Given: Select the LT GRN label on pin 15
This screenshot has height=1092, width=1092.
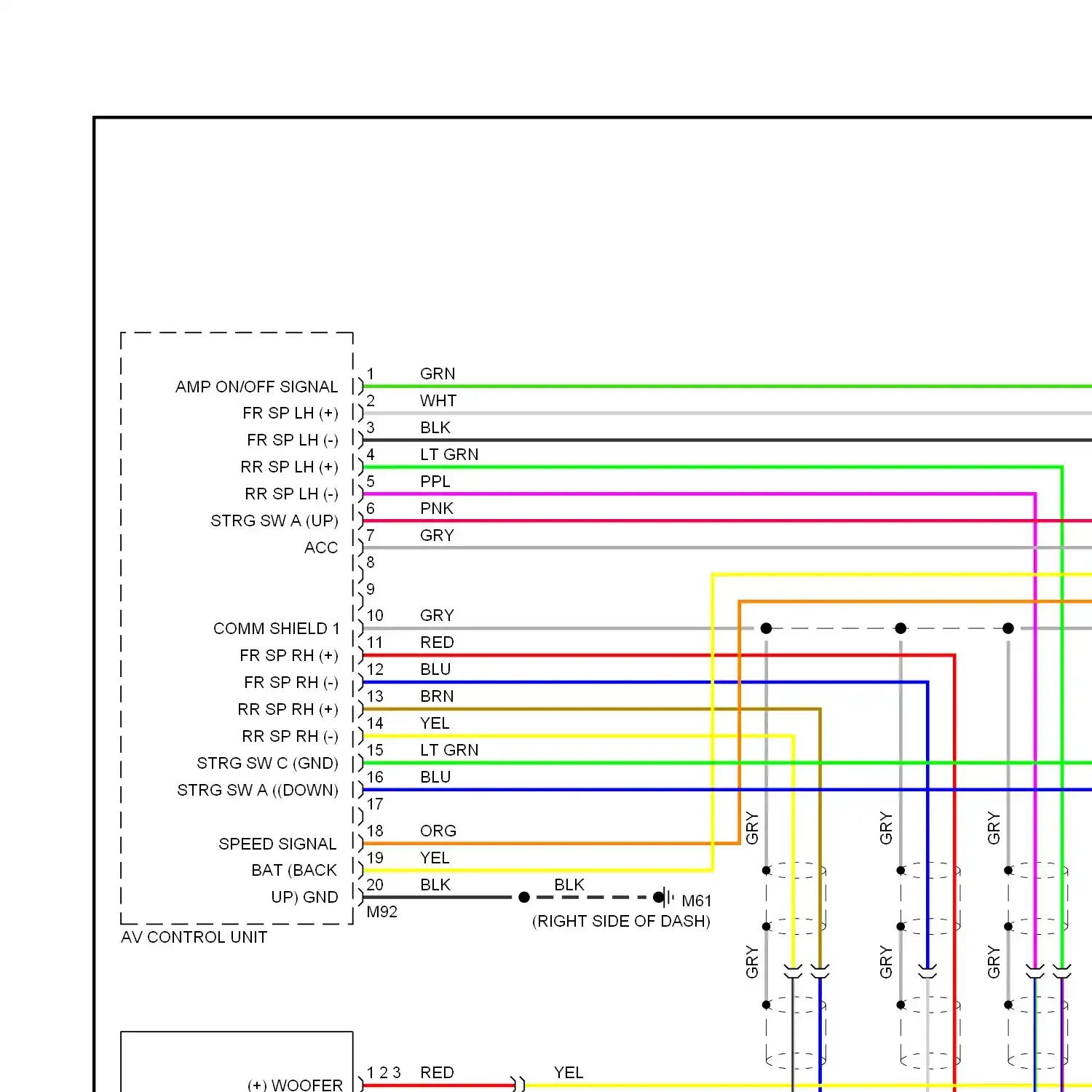Looking at the screenshot, I should click(x=449, y=750).
